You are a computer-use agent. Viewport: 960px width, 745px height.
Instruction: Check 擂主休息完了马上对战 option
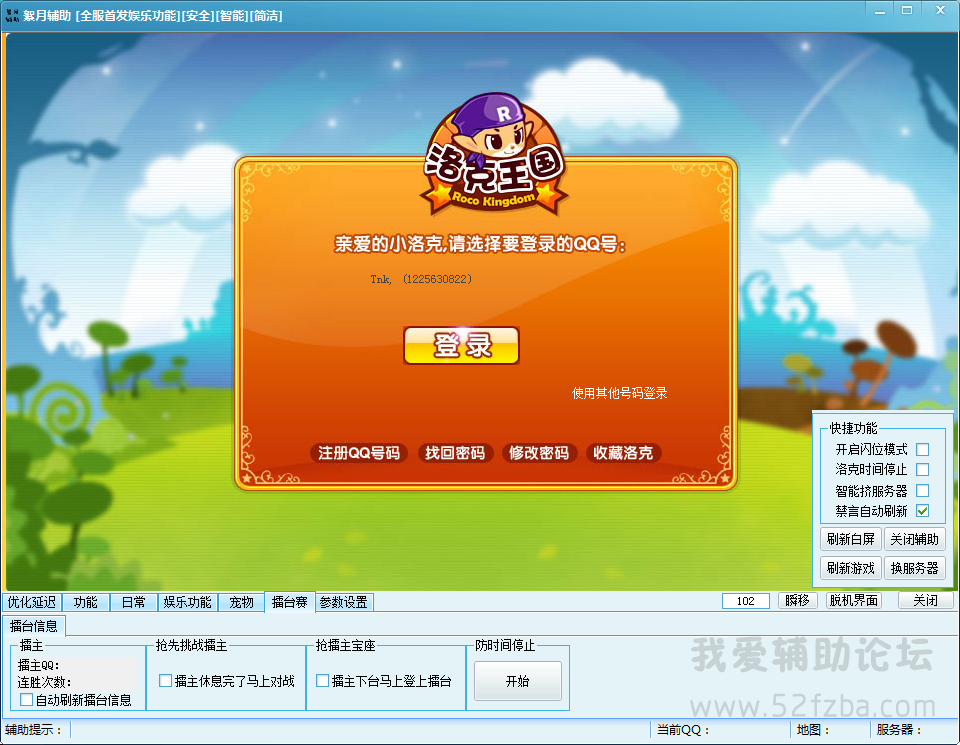(165, 681)
